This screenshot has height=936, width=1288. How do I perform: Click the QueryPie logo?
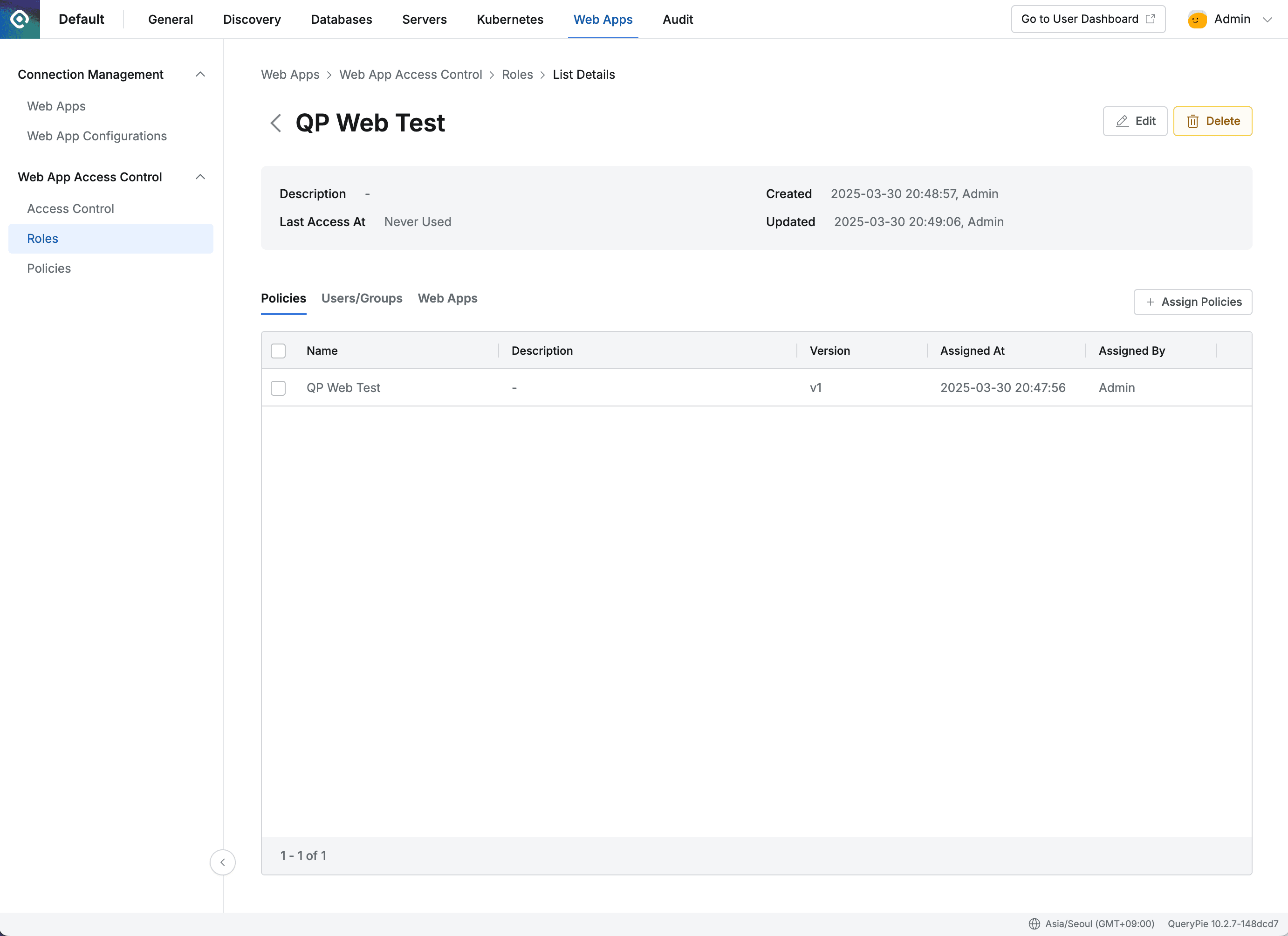[19, 19]
